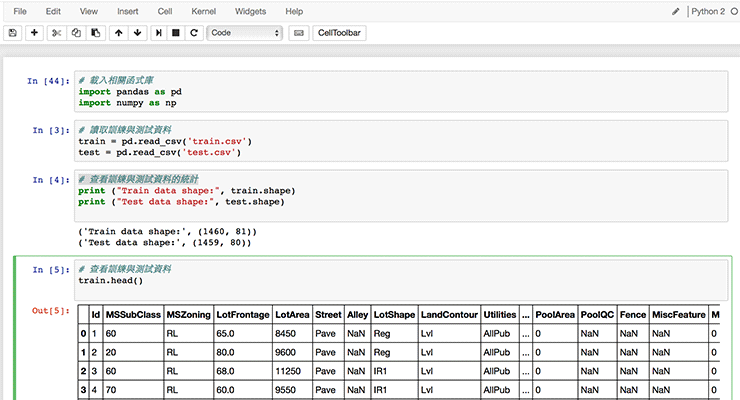Screen dimensions: 740x400
Task: Open the Widgets menu
Action: point(250,11)
